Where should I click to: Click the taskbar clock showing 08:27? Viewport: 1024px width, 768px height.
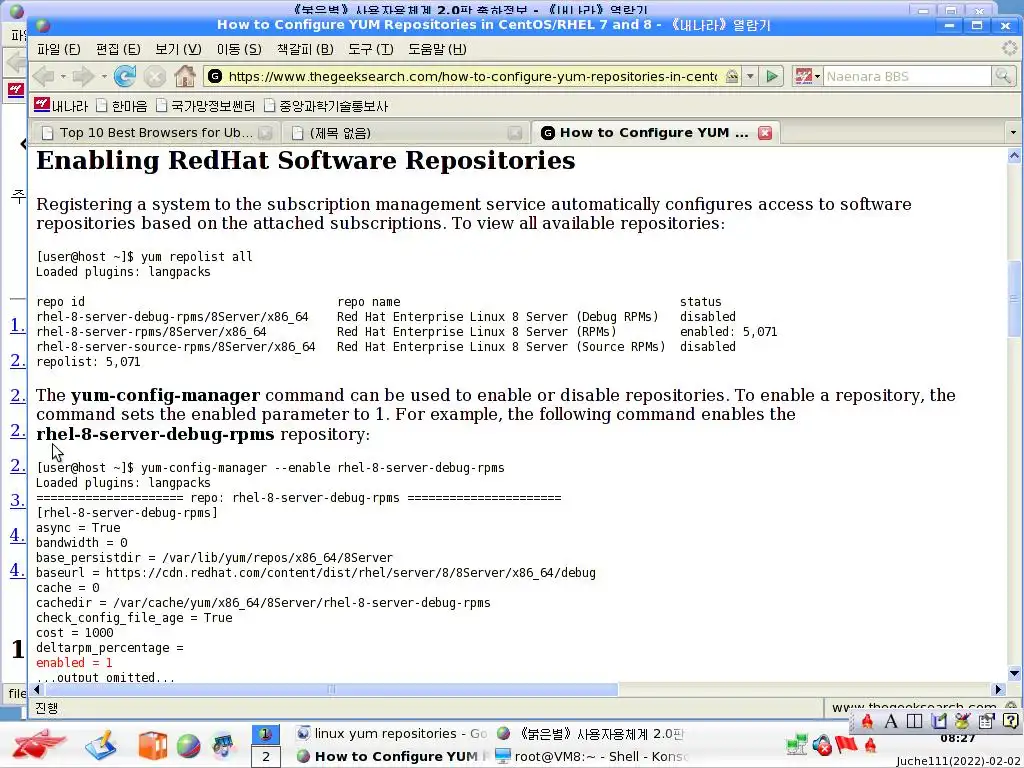pos(958,739)
